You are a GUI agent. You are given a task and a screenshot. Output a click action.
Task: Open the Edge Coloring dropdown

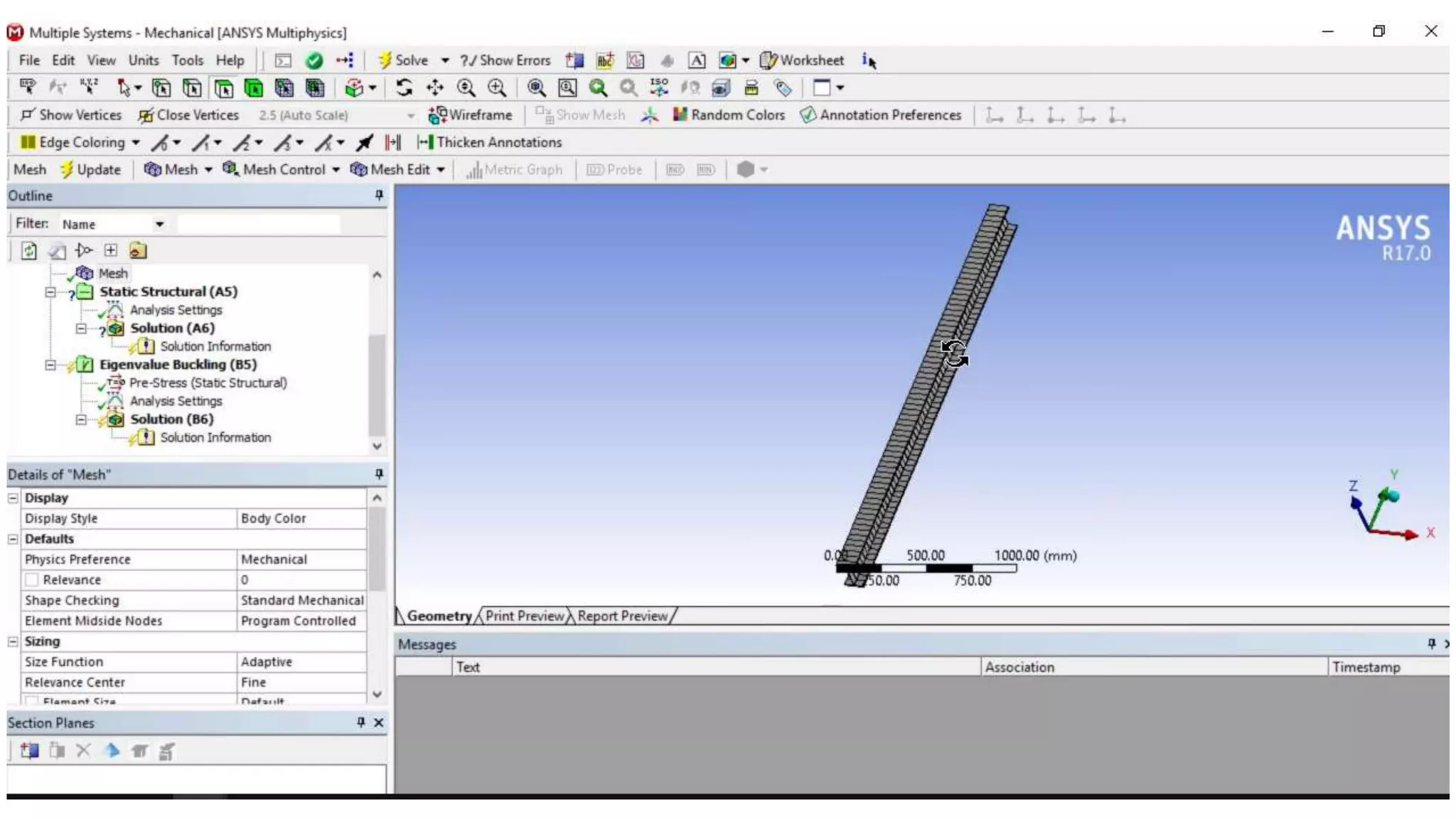pos(135,142)
